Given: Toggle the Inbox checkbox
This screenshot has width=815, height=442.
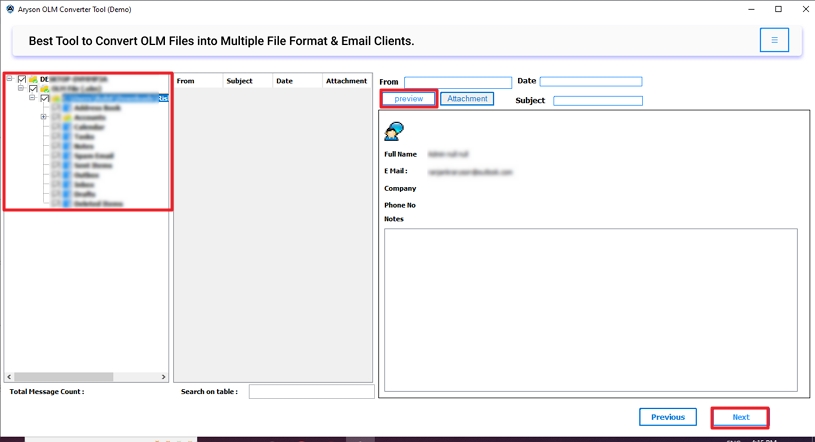Looking at the screenshot, I should coord(56,185).
